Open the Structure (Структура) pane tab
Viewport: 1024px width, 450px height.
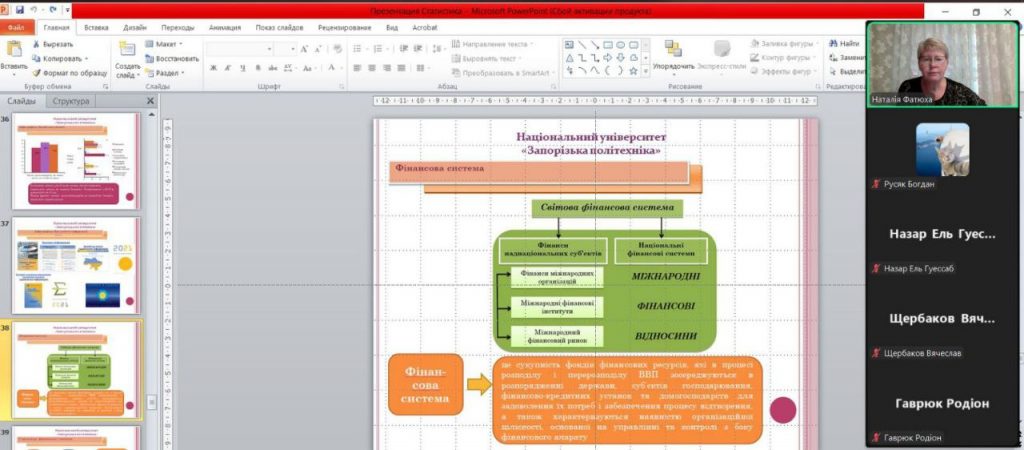tap(71, 101)
